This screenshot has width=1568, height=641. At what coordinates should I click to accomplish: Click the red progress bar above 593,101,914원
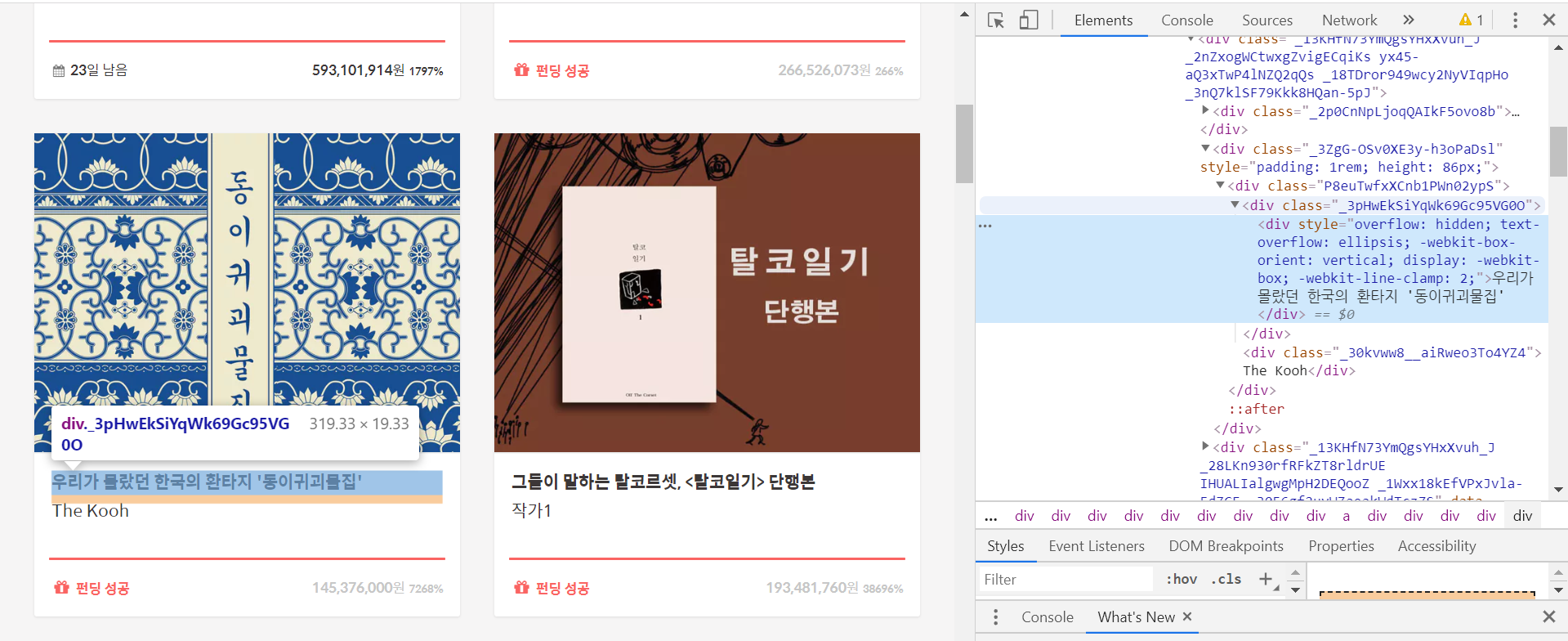tap(247, 41)
